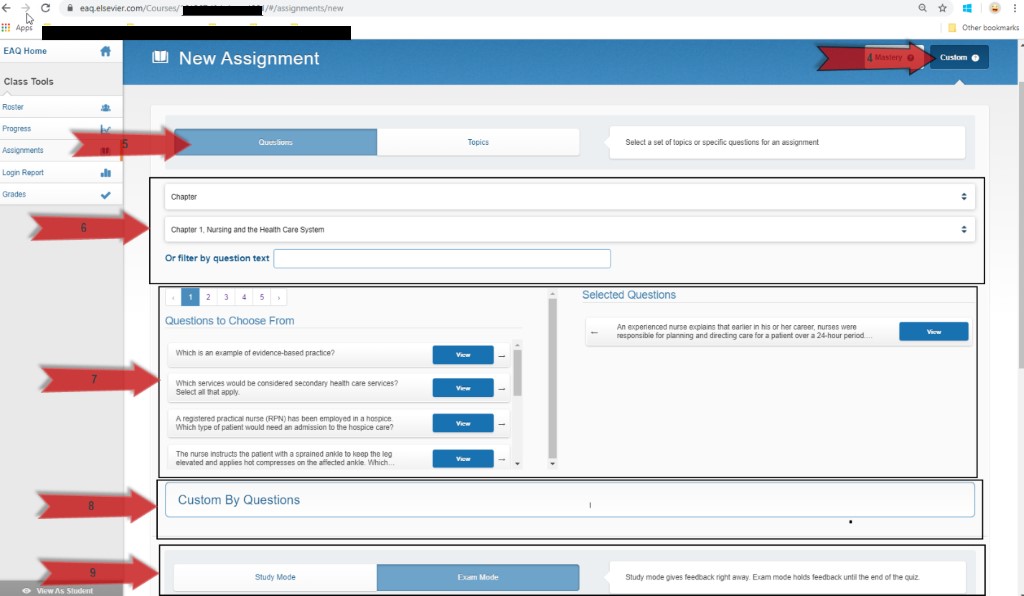The image size is (1024, 596).
Task: Switch the assignment to Study Mode
Action: click(274, 577)
